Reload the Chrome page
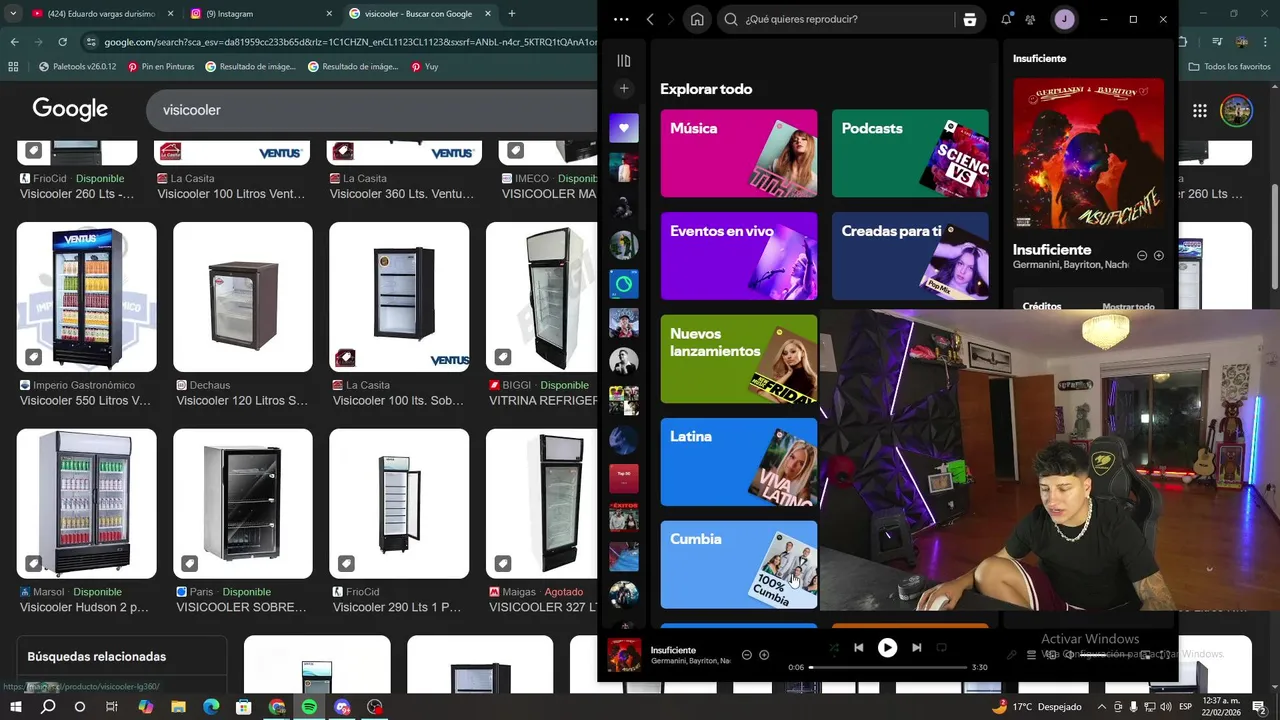 (x=62, y=42)
